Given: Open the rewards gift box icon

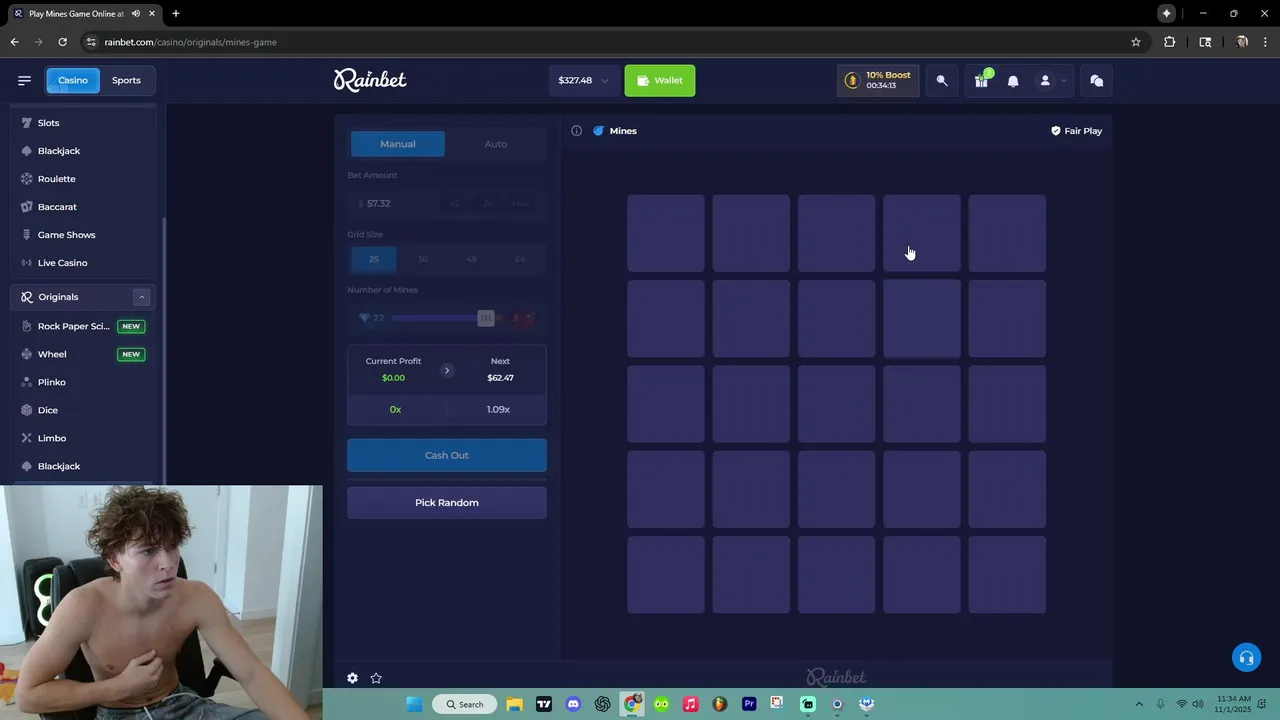Looking at the screenshot, I should [982, 81].
